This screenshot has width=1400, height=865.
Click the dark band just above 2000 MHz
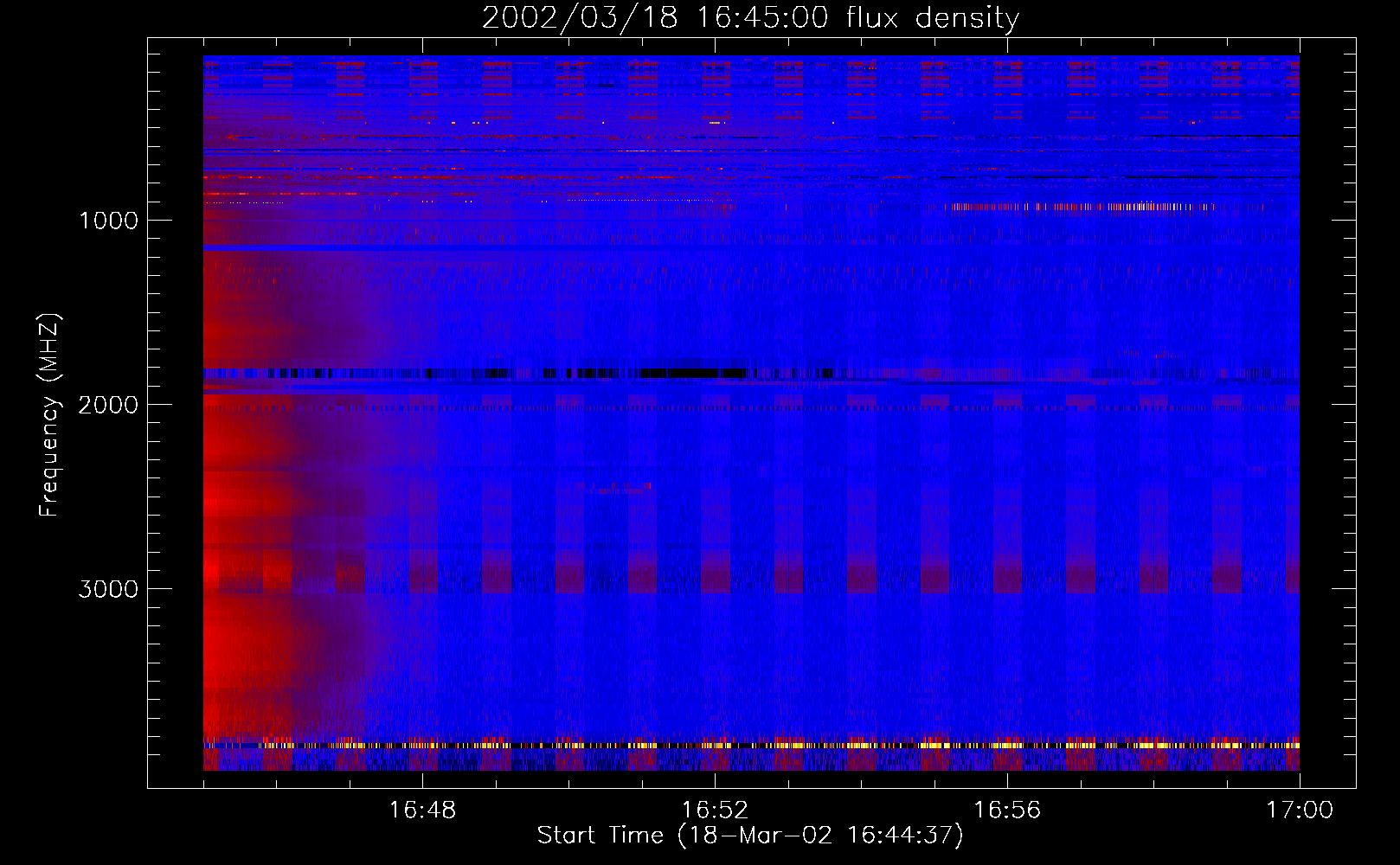click(751, 374)
